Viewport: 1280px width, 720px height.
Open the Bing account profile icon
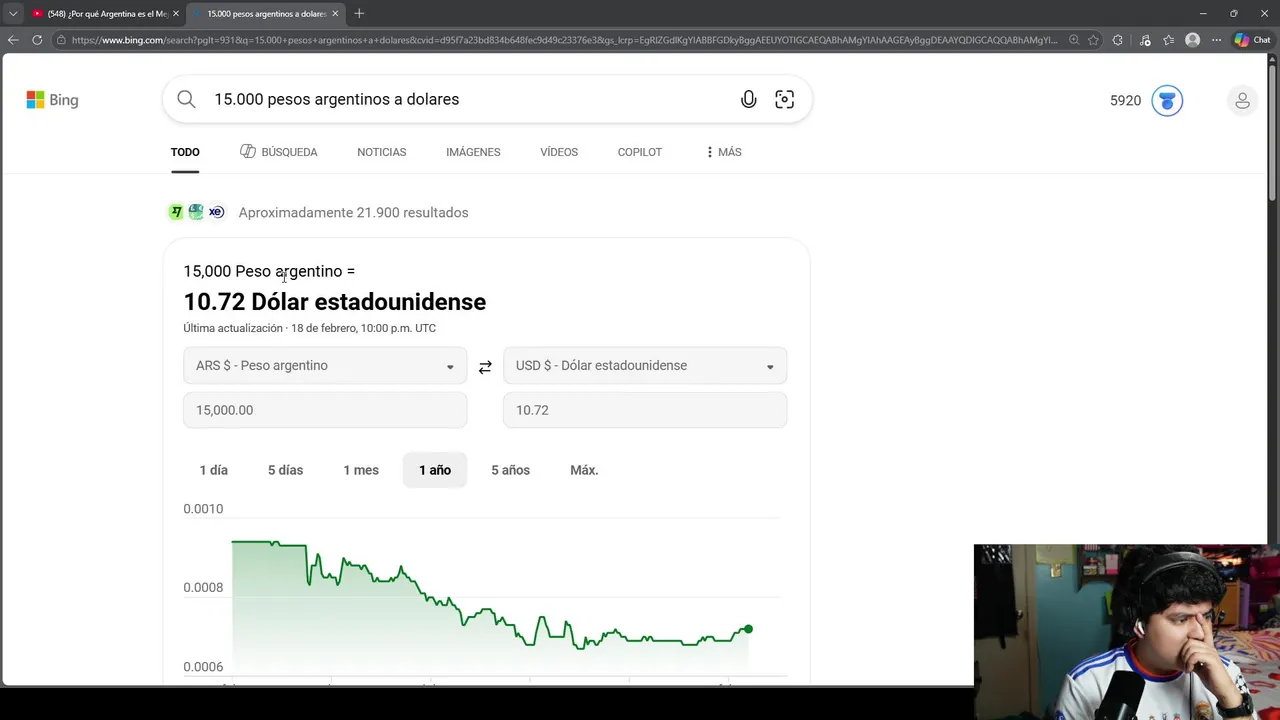(1242, 100)
